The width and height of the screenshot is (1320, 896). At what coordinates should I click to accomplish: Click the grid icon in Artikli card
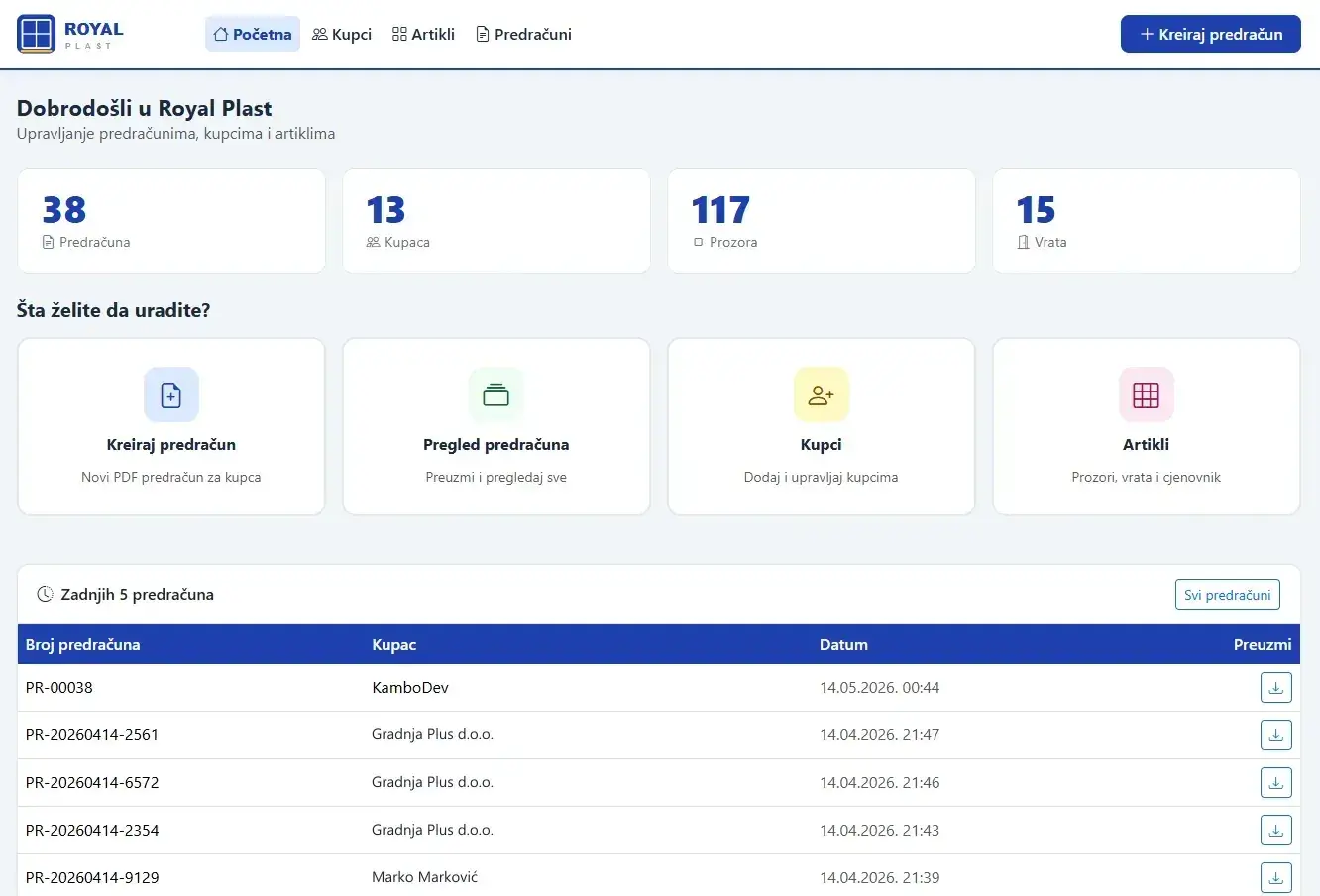(1147, 394)
